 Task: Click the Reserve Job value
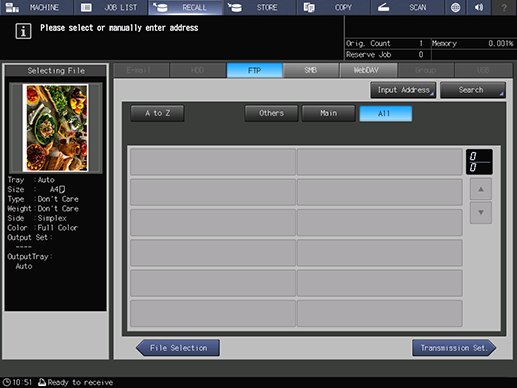pos(421,55)
